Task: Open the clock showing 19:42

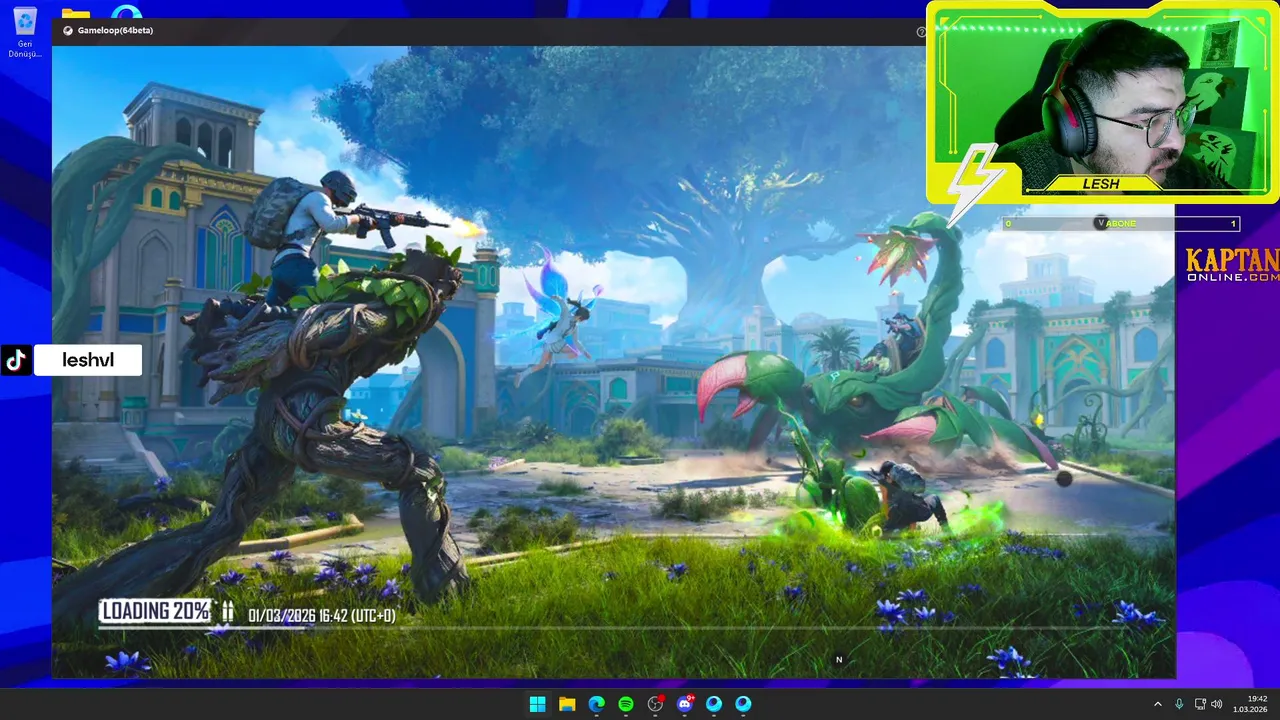Action: click(x=1251, y=704)
